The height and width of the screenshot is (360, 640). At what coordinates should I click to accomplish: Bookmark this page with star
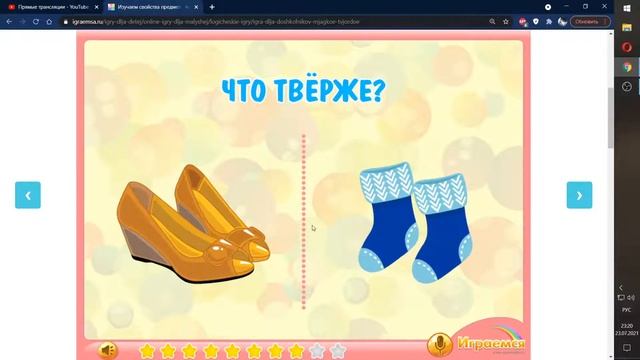506,22
